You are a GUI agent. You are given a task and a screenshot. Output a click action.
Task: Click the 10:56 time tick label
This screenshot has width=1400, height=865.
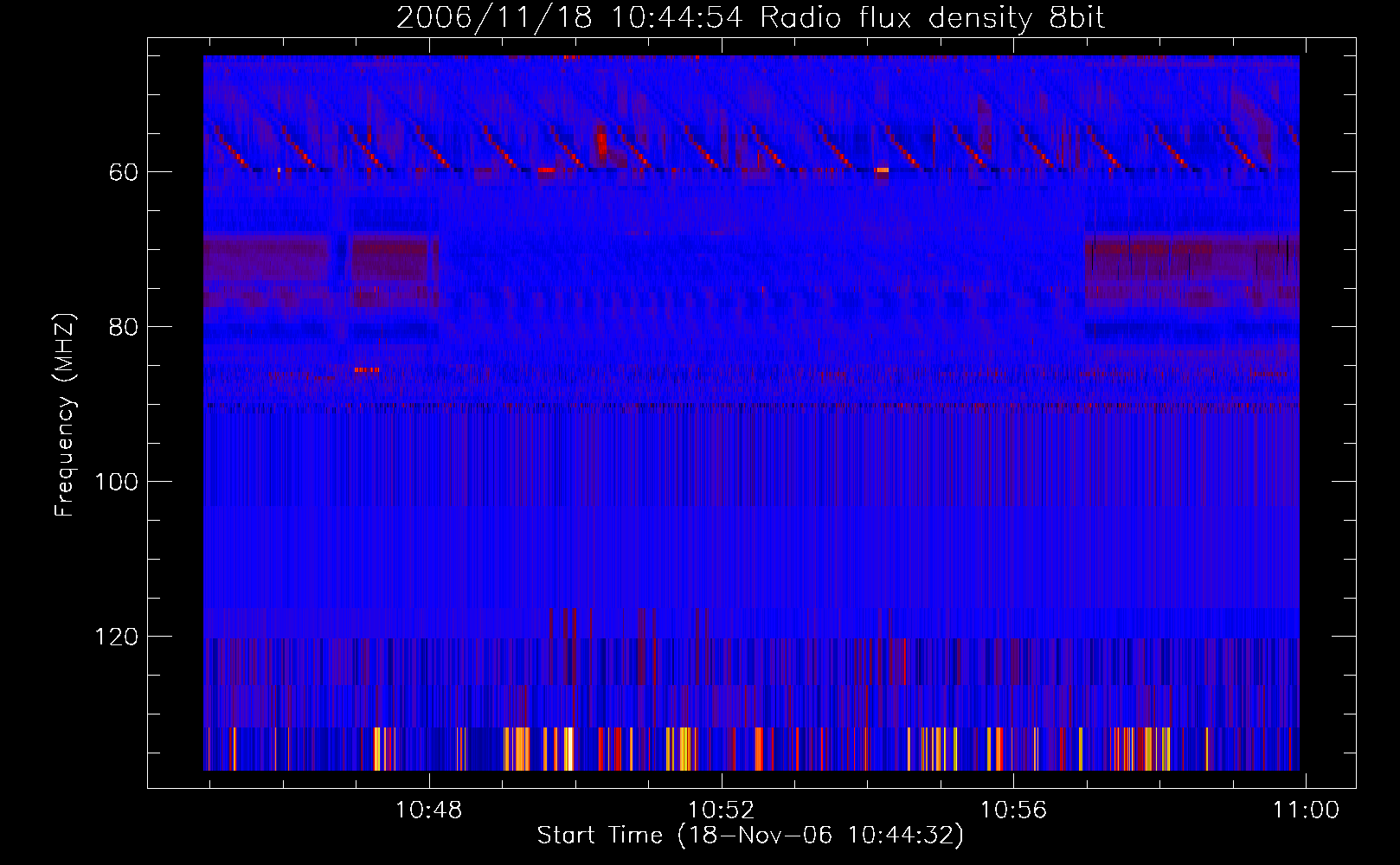pos(1013,810)
